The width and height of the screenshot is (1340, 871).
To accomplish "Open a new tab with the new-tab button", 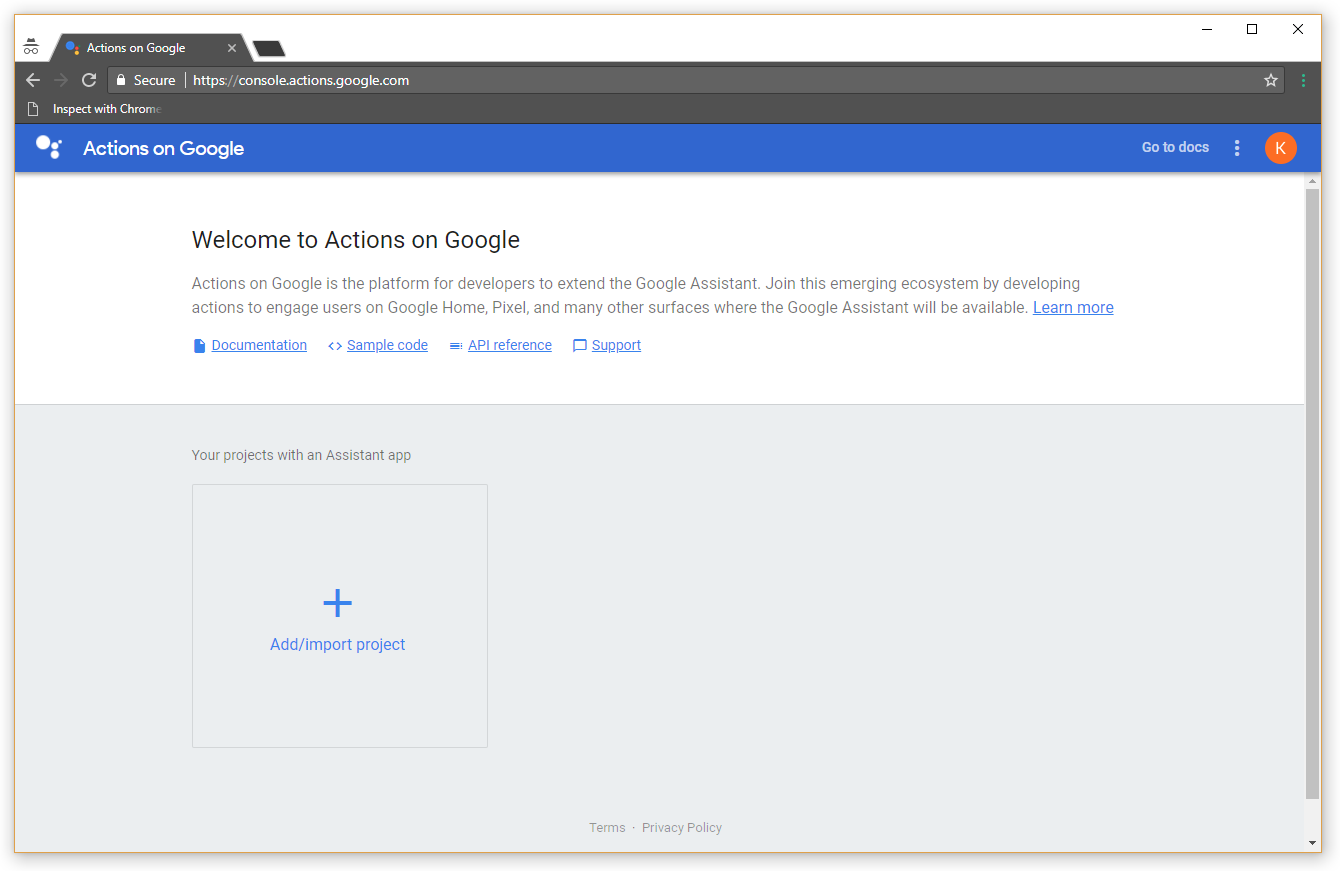I will point(268,49).
